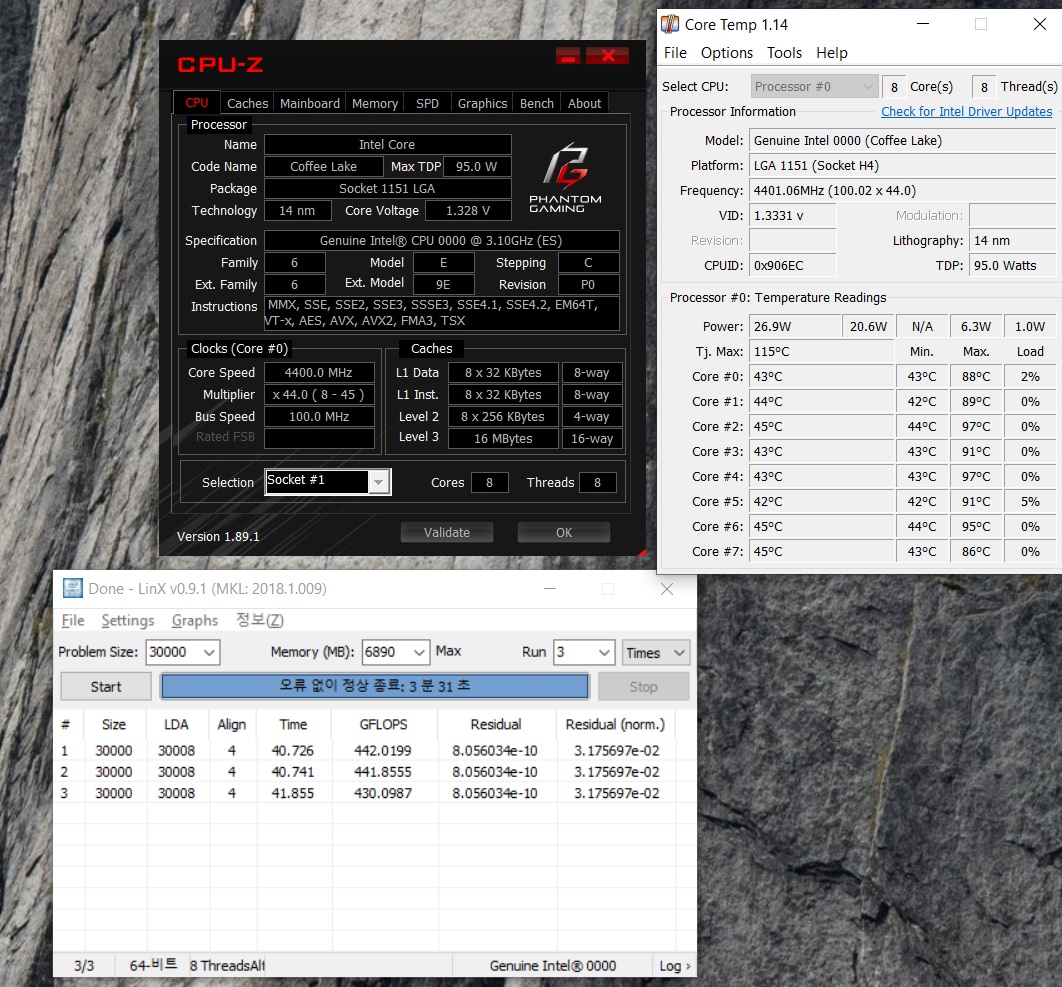The height and width of the screenshot is (987, 1062).
Task: Click the Multiplier value x 44.0 (8 - 45)
Action: coord(318,394)
